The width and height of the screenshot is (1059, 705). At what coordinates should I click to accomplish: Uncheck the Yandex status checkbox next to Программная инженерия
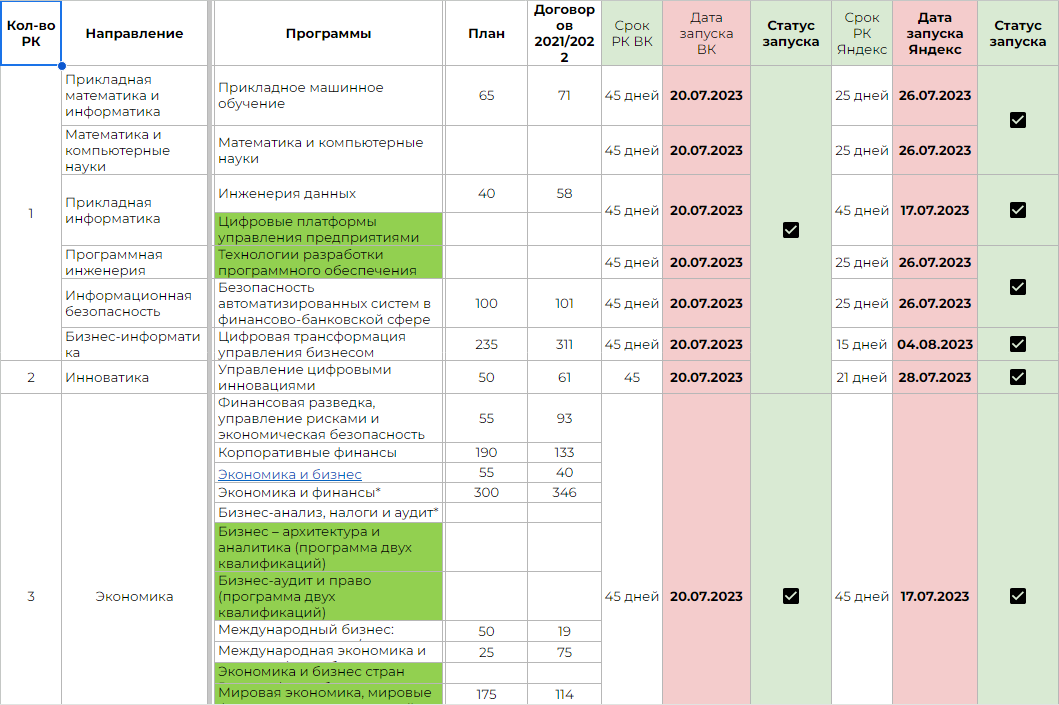click(x=1018, y=287)
